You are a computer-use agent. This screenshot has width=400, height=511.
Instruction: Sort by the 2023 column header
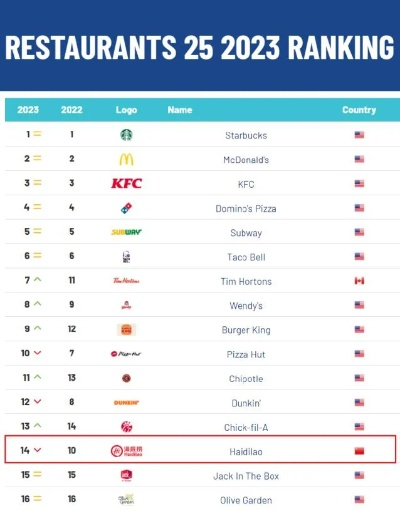28,110
